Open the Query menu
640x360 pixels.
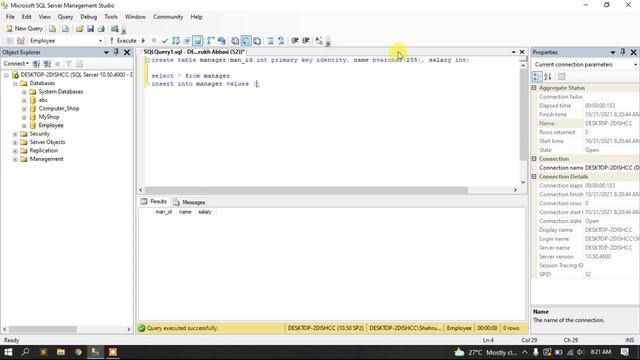tap(65, 17)
